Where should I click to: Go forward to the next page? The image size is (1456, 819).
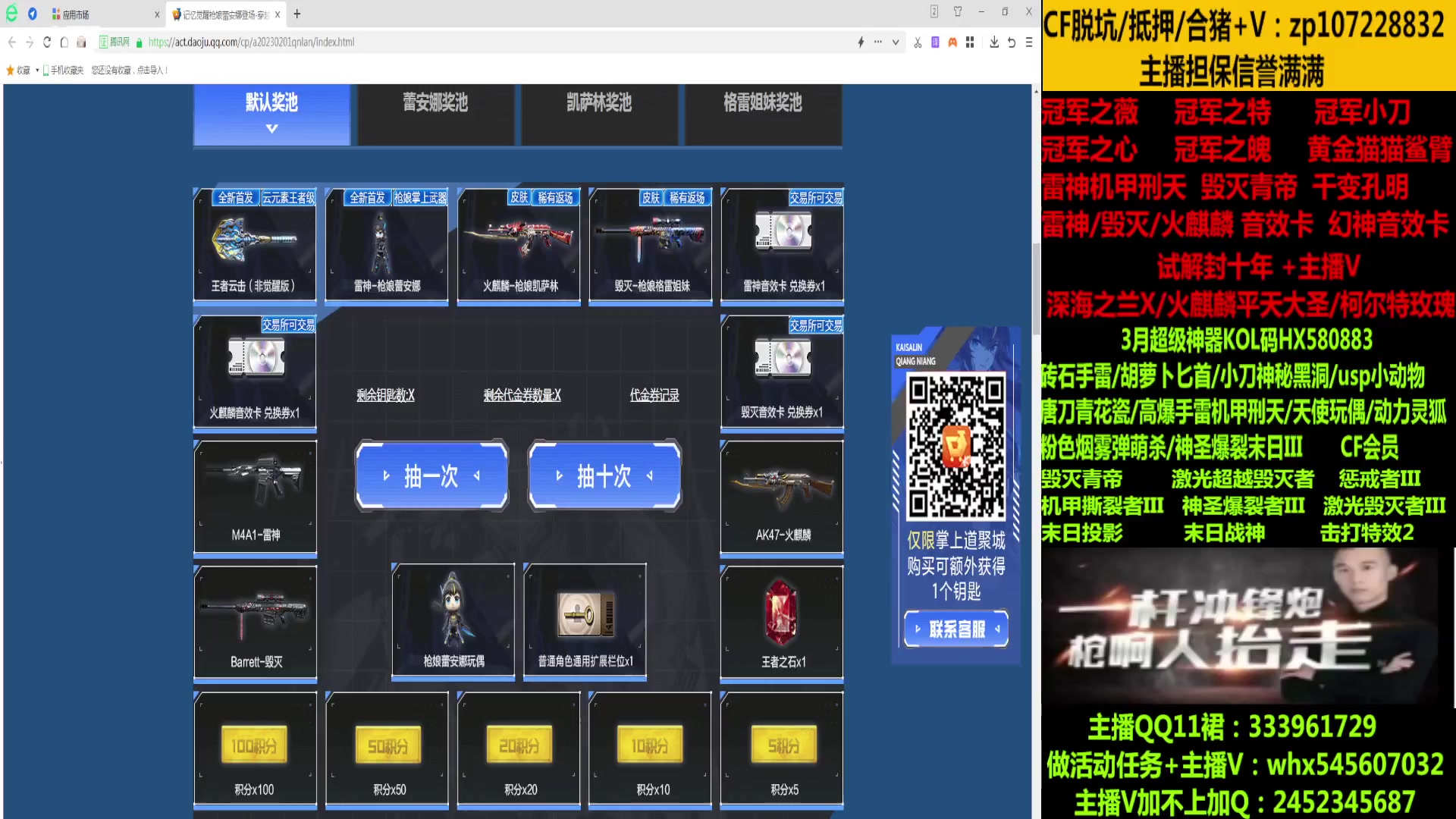coord(30,42)
